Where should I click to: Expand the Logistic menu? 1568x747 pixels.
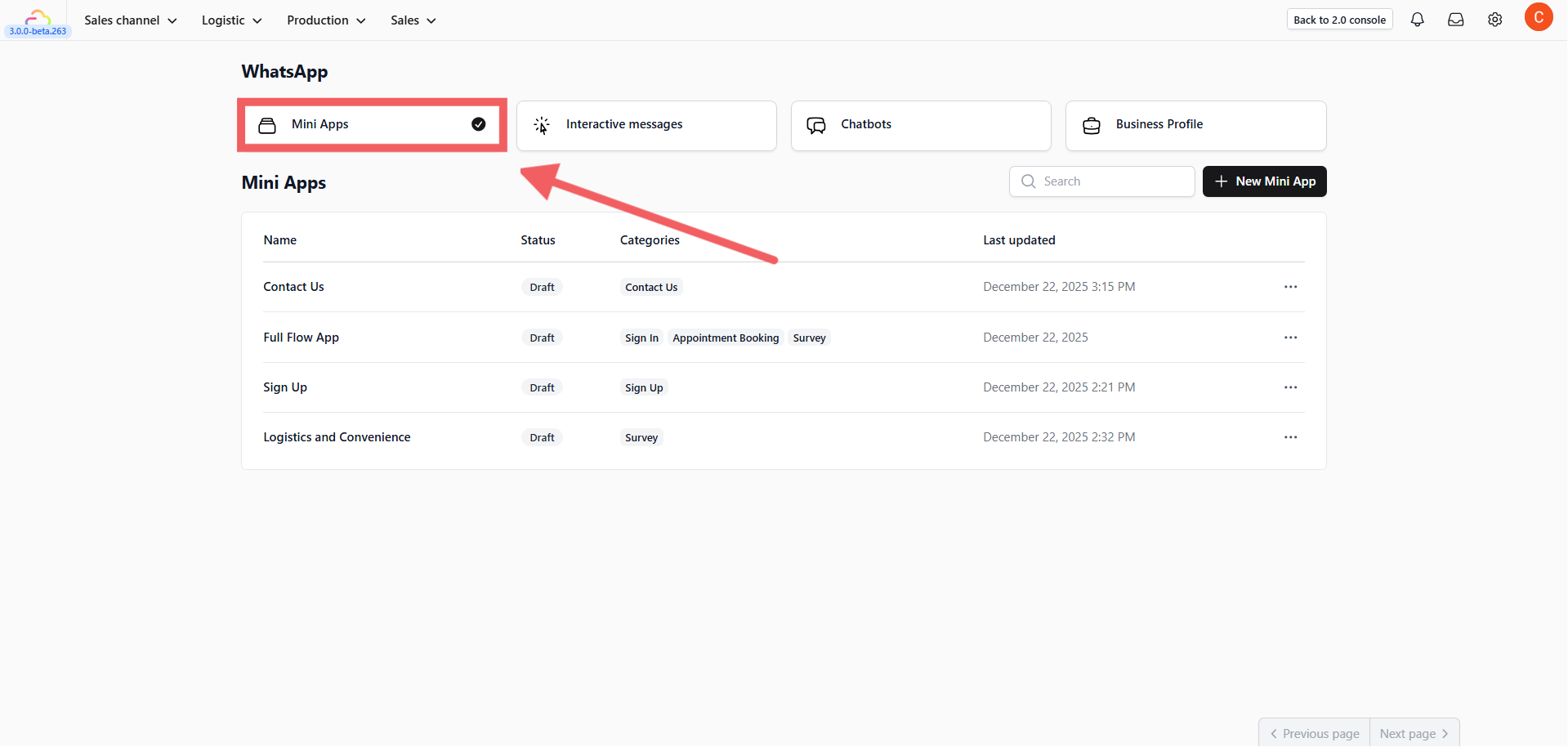click(x=232, y=20)
